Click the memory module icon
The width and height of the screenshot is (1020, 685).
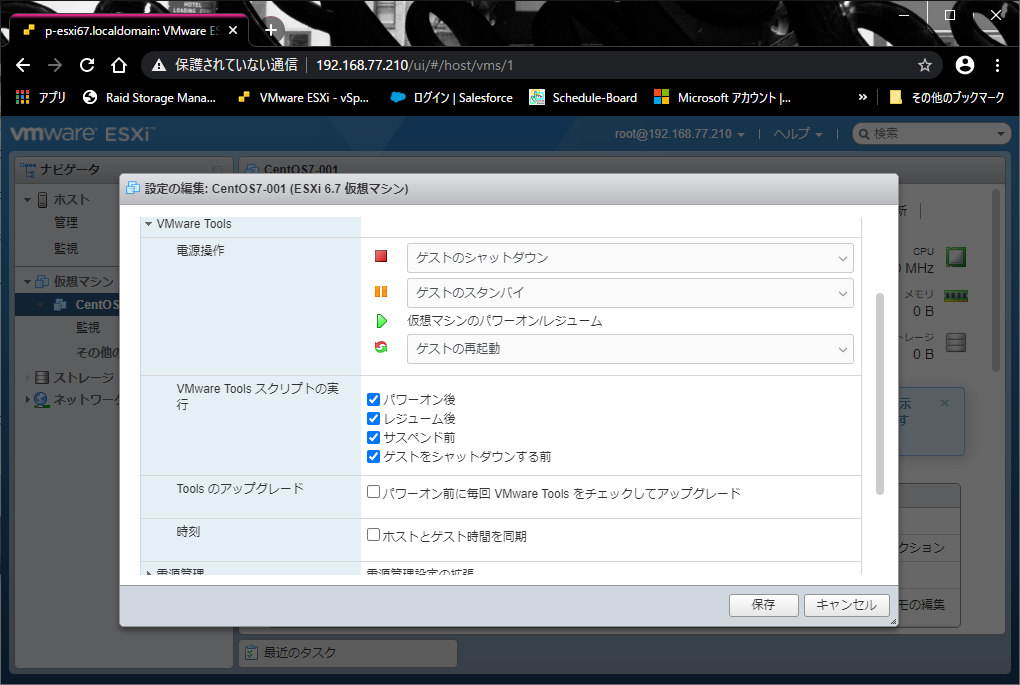956,296
